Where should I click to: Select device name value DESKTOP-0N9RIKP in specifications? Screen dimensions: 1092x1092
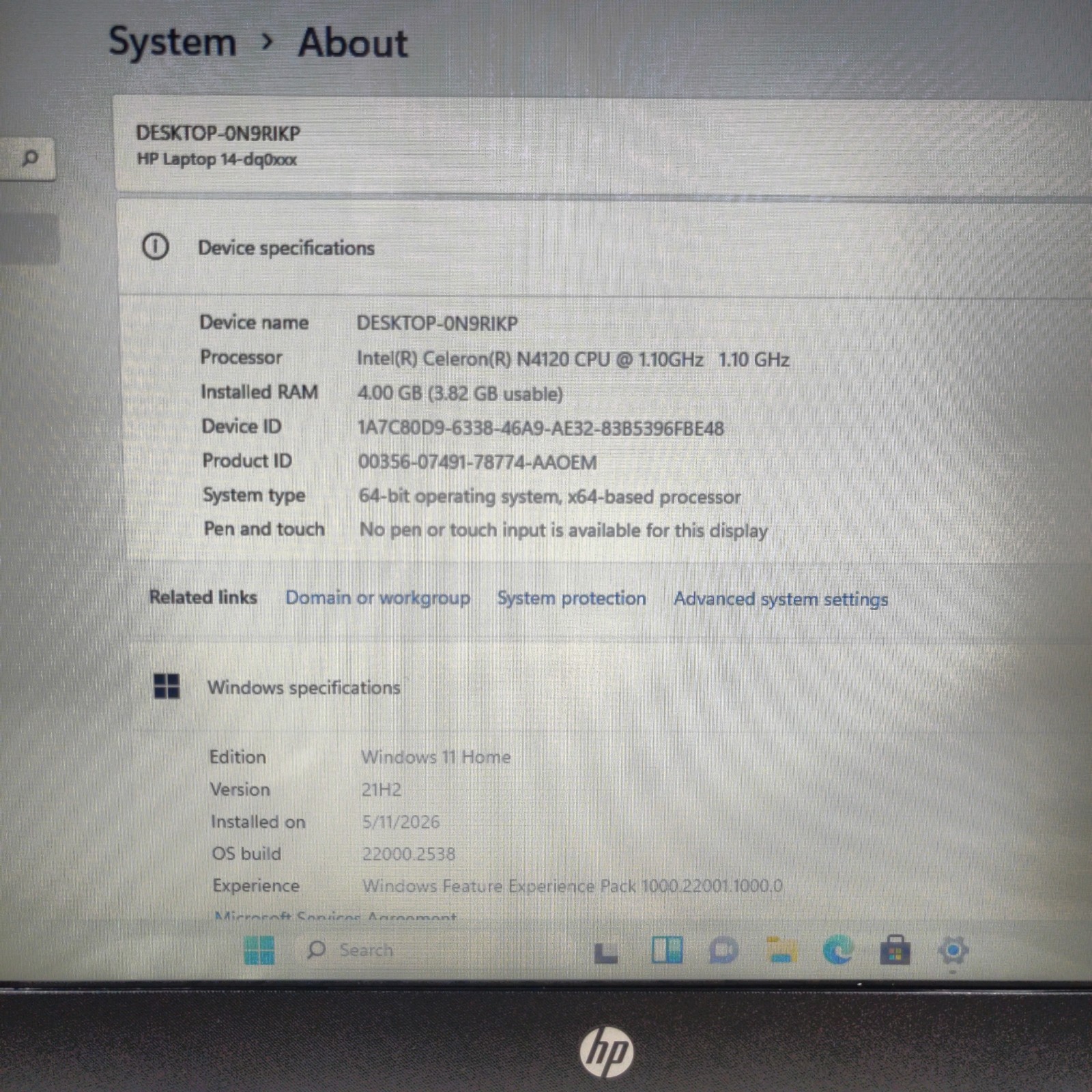click(437, 324)
